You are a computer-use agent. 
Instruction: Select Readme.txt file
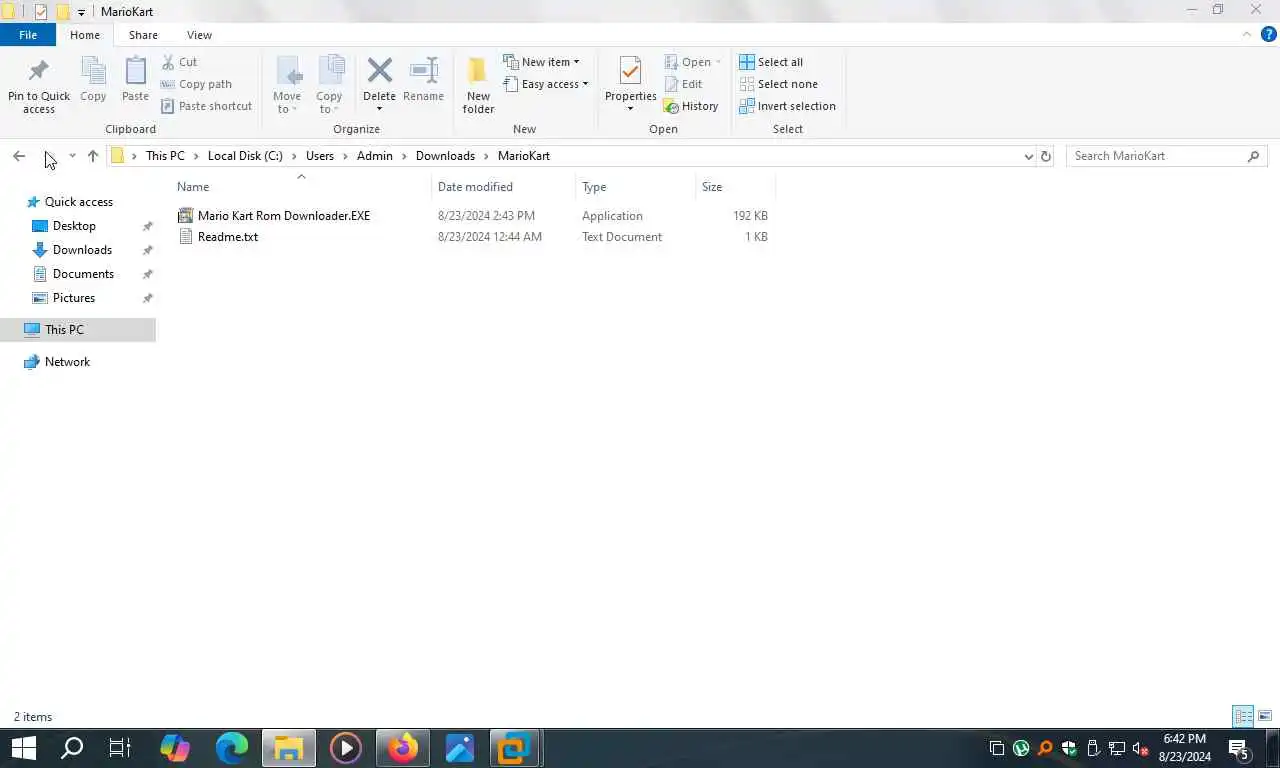228,237
